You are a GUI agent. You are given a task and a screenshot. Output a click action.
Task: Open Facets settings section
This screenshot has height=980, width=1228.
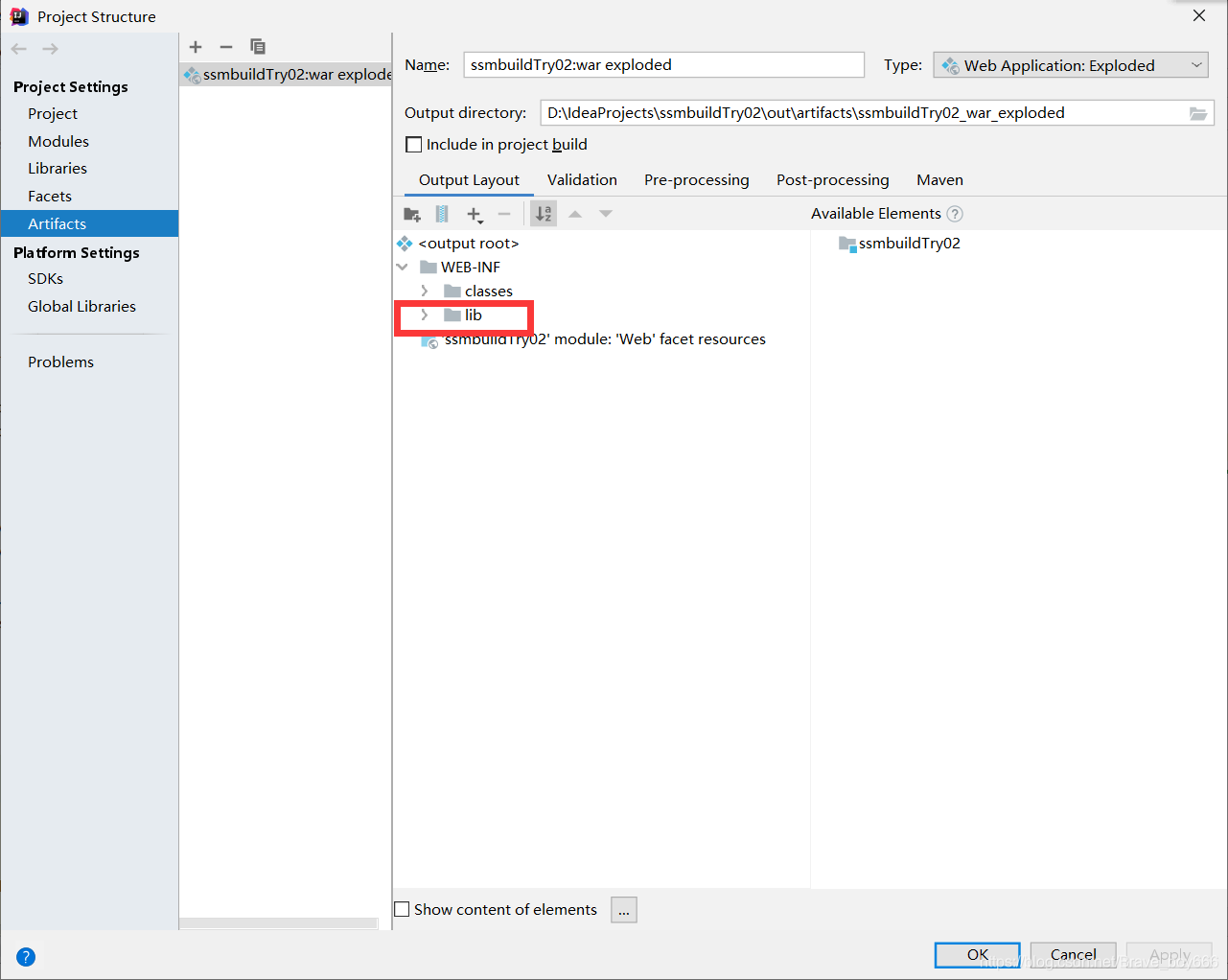(50, 197)
